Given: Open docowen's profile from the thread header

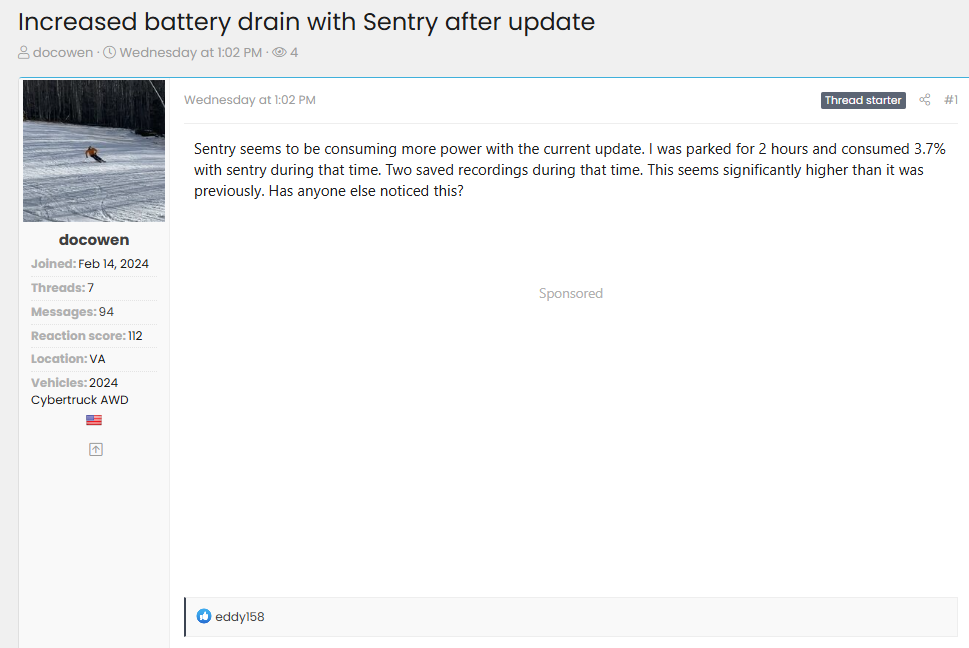Looking at the screenshot, I should pos(63,53).
